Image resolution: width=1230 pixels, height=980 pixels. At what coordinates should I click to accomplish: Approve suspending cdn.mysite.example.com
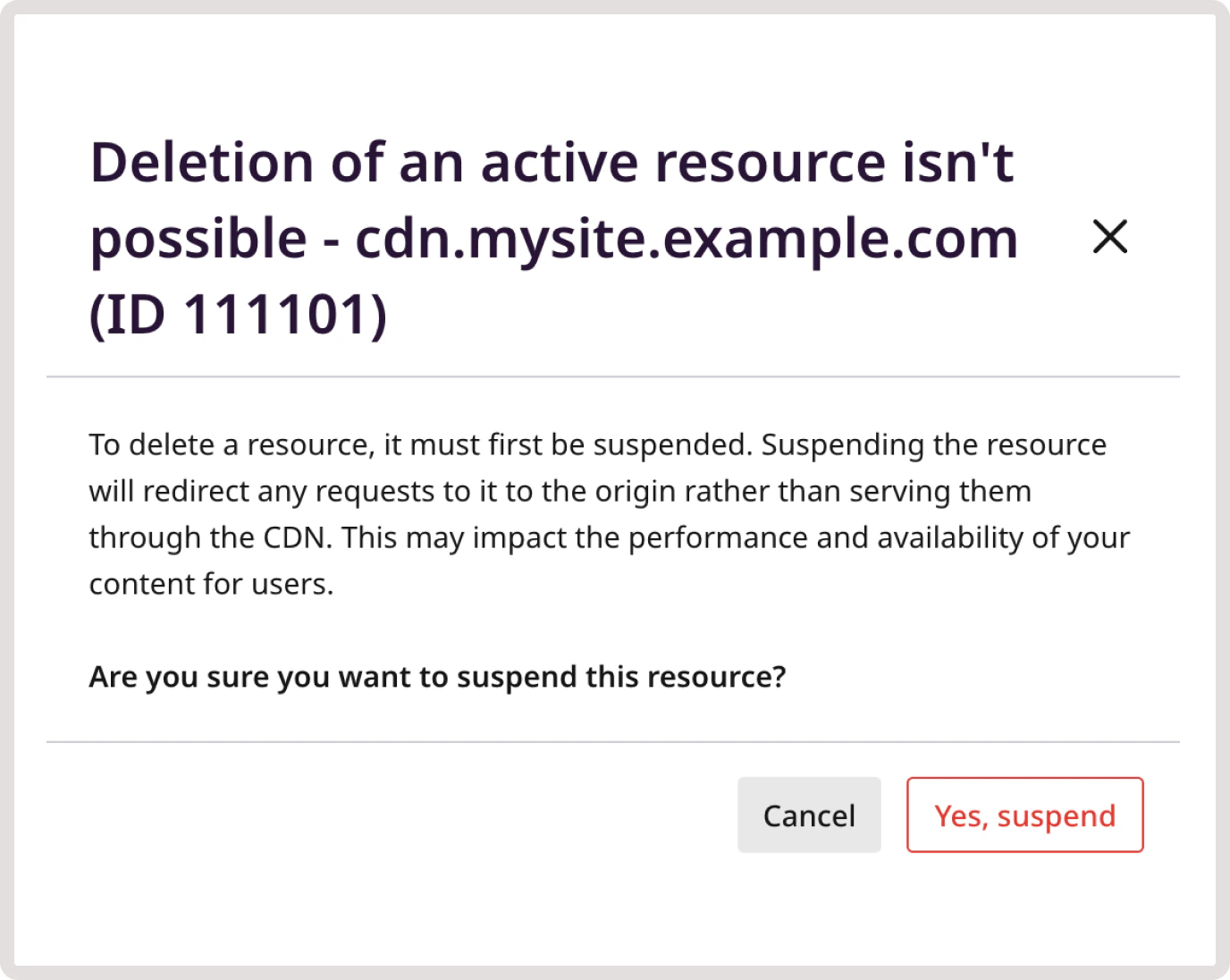[x=1024, y=815]
